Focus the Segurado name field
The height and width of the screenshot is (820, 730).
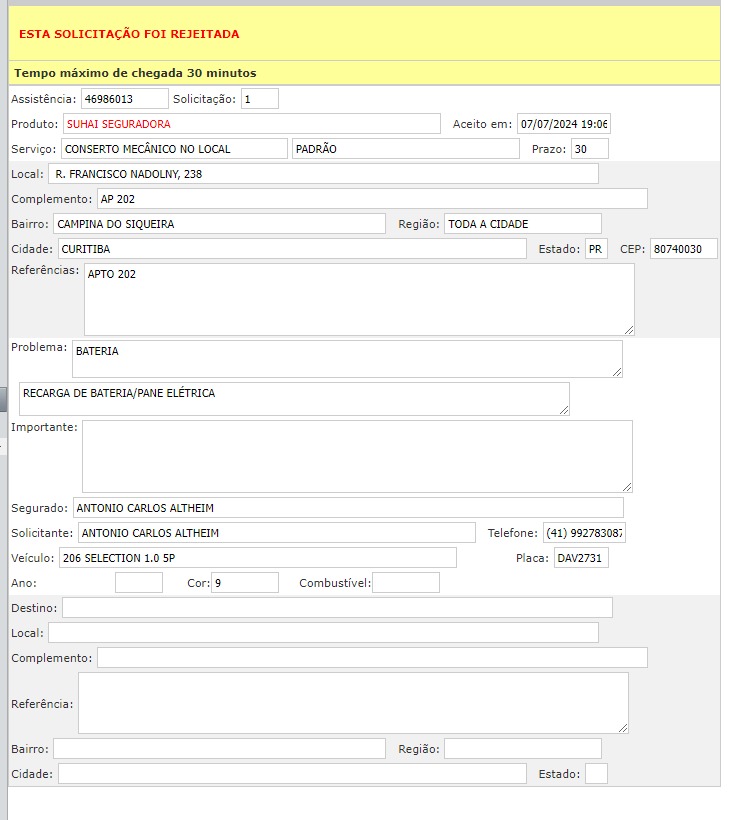point(347,508)
